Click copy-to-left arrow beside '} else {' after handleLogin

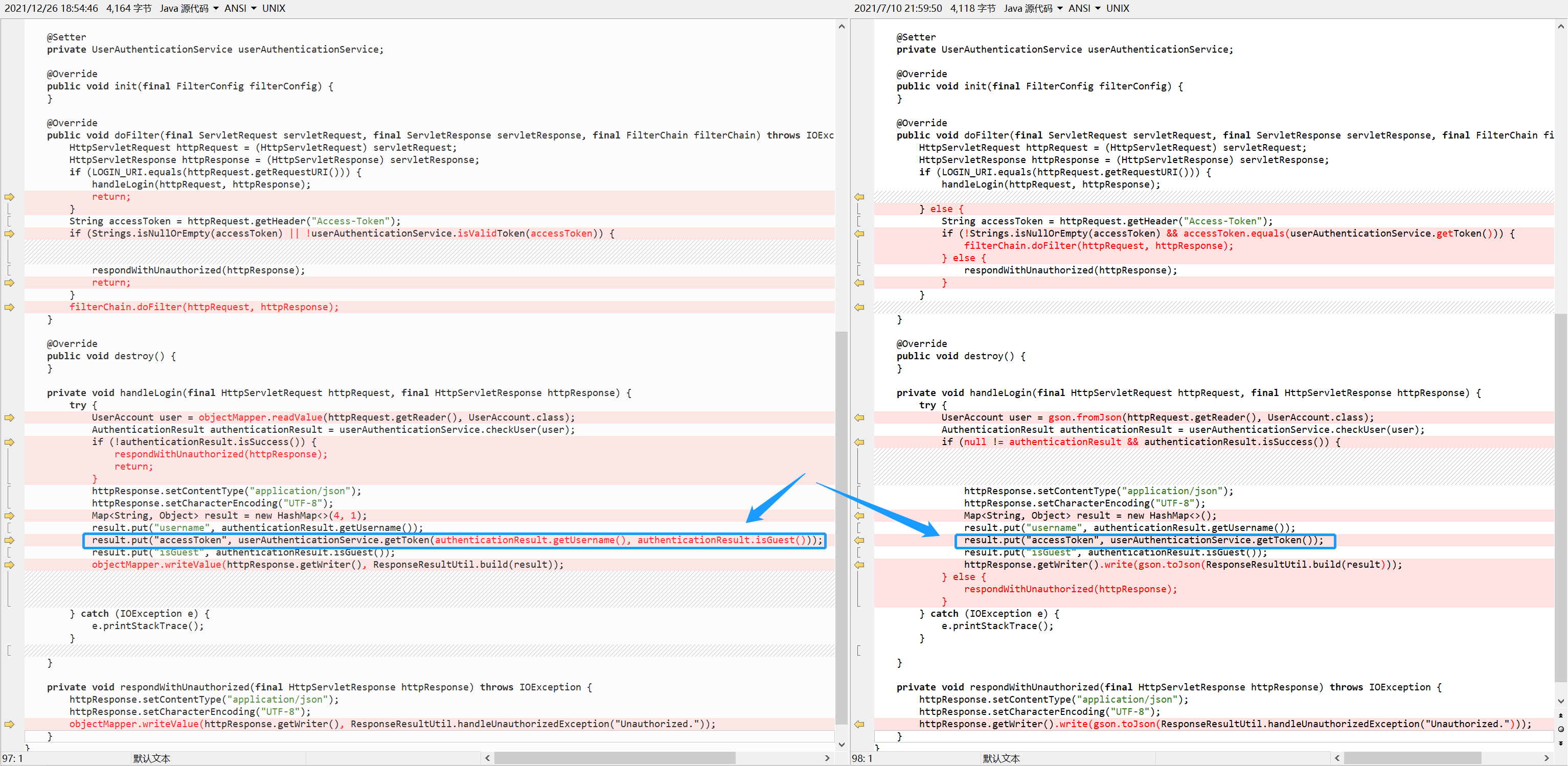(859, 197)
